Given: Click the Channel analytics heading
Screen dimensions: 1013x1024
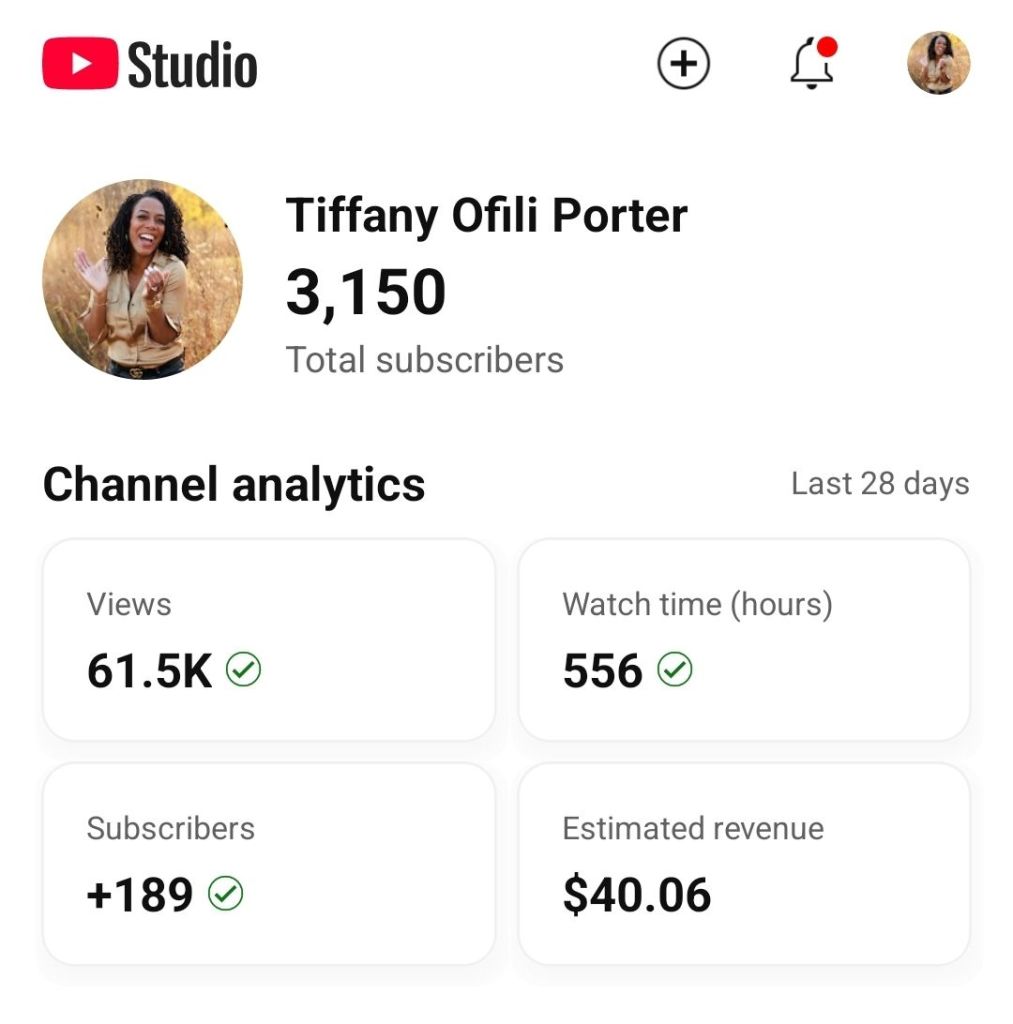Looking at the screenshot, I should tap(234, 484).
